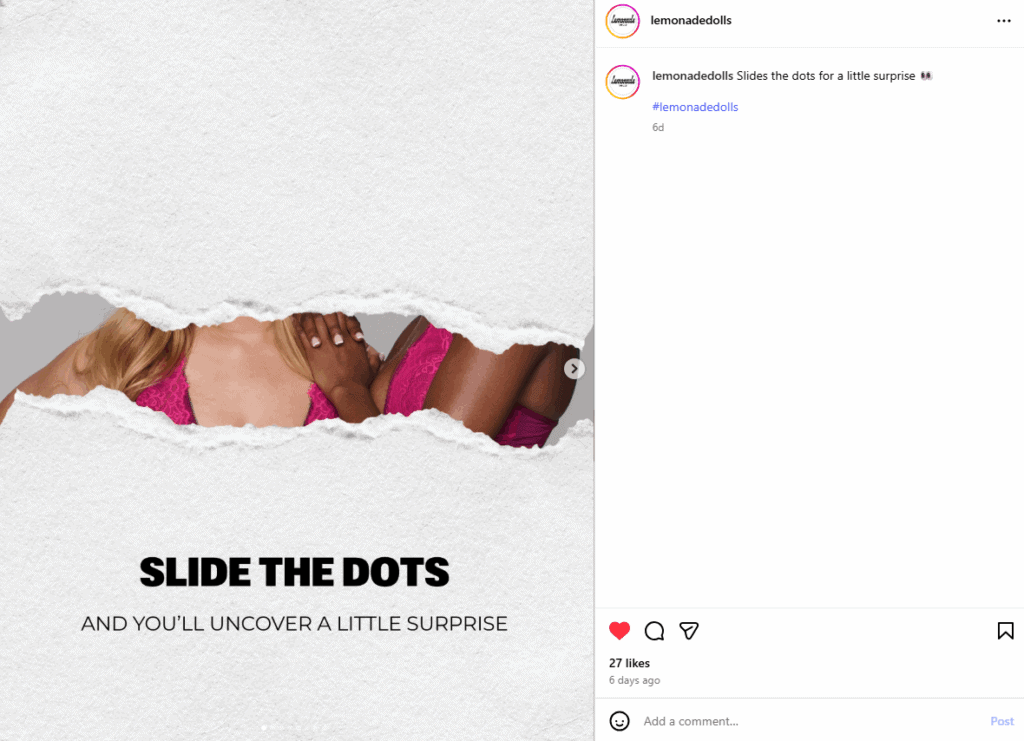Screen dimensions: 1024x741
Task: Click the comment bubble to focus comment entry
Action: click(x=654, y=630)
